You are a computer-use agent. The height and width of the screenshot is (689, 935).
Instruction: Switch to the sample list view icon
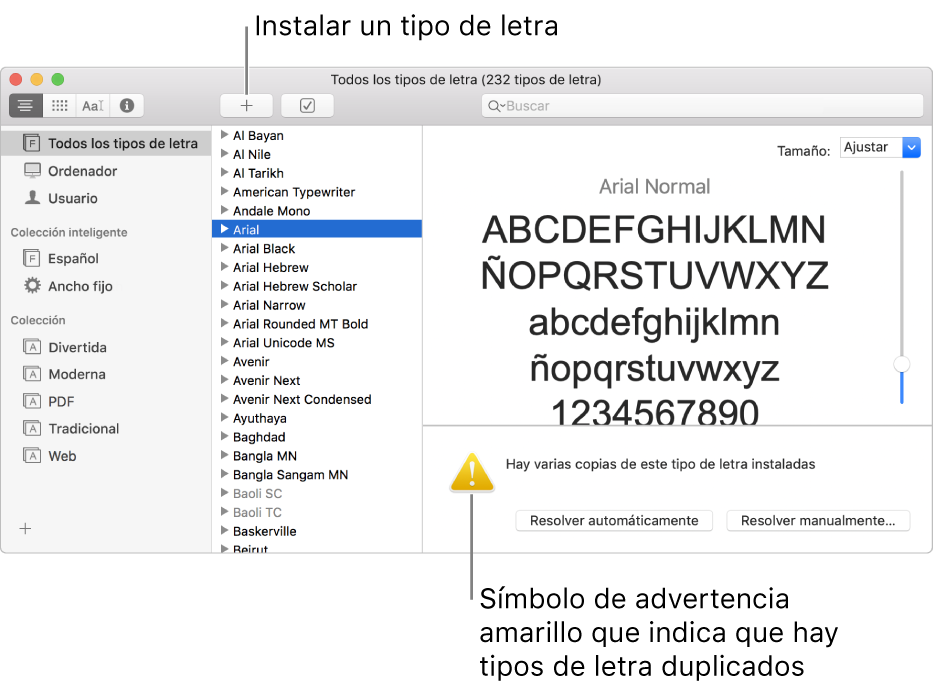point(26,106)
